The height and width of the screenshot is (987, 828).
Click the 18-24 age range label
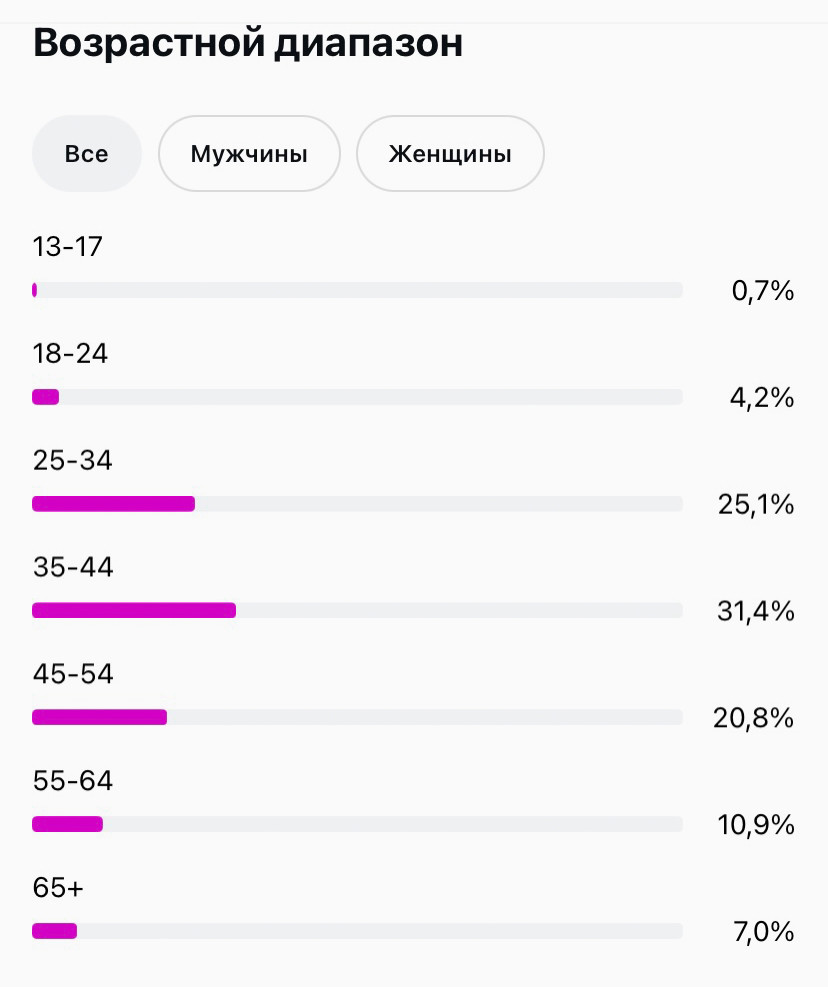point(70,353)
